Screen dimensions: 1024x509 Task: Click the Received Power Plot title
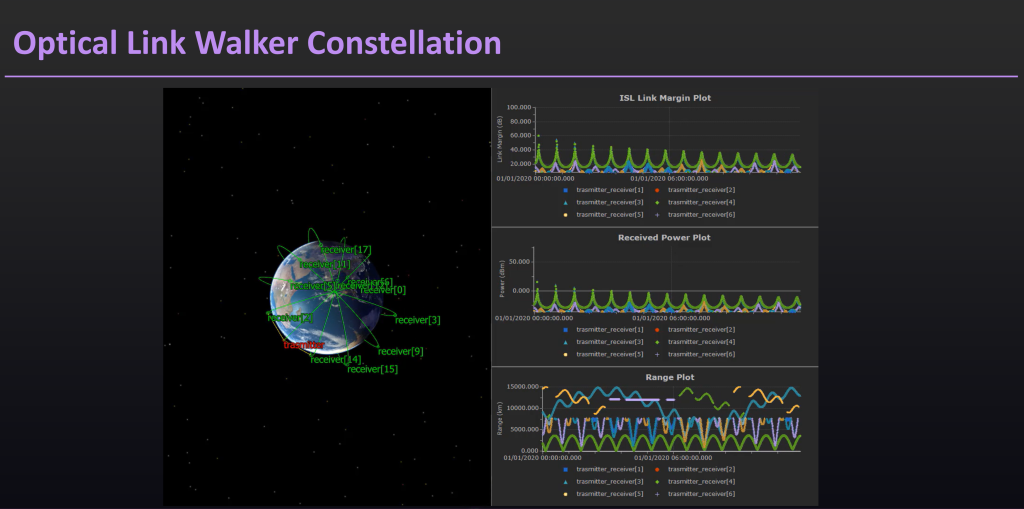pos(655,238)
